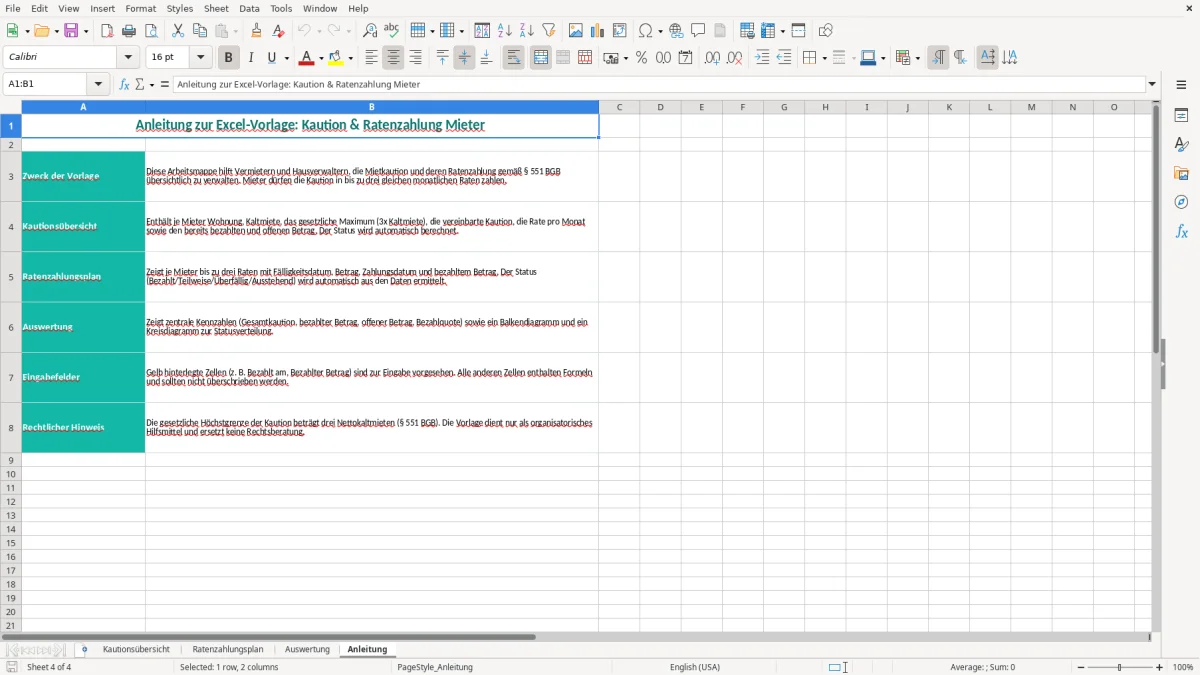This screenshot has width=1200, height=675.
Task: Open the Function Wizard
Action: pyautogui.click(x=125, y=85)
